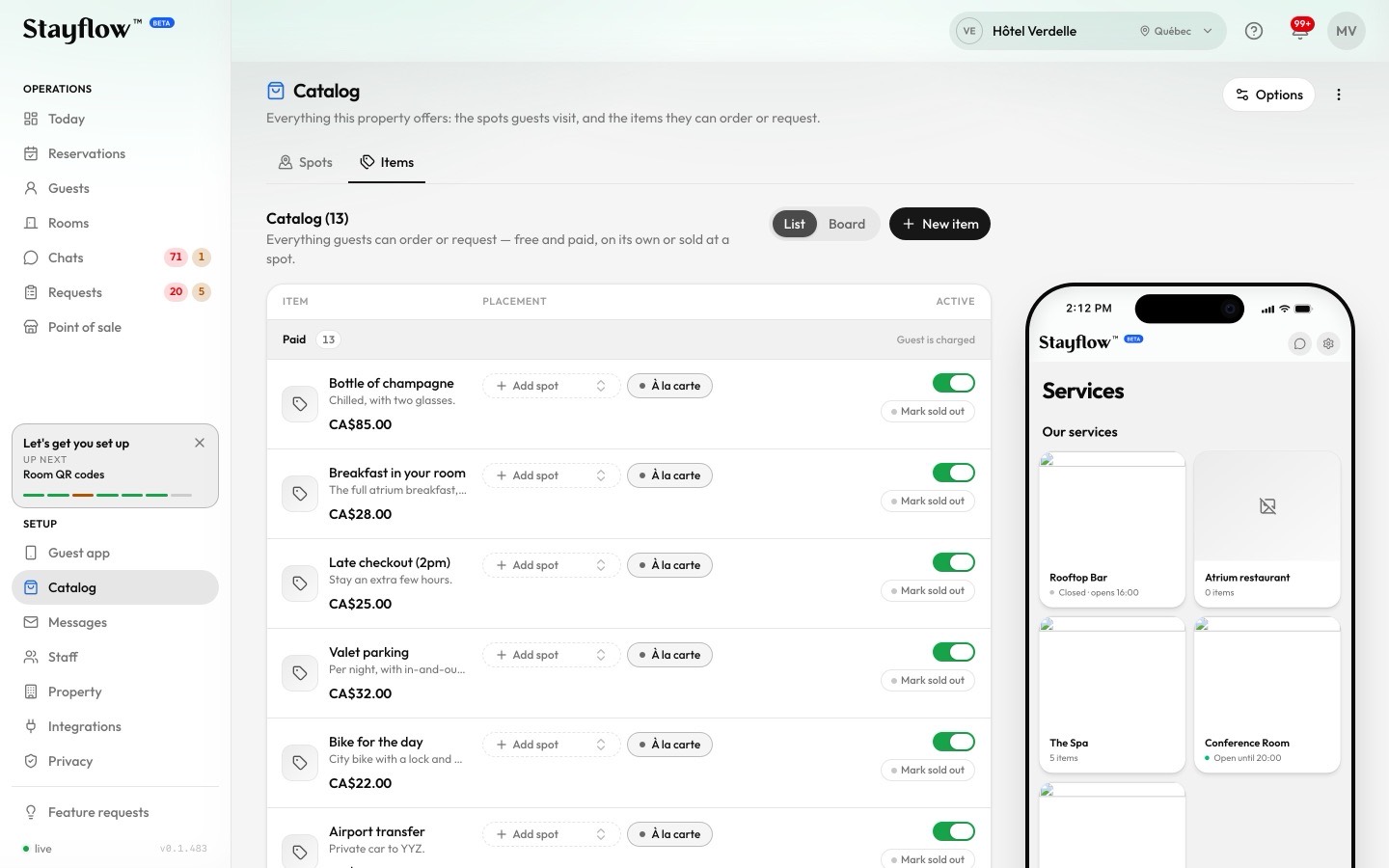This screenshot has height=868, width=1389.
Task: Open Guests in the sidebar
Action: [115, 188]
